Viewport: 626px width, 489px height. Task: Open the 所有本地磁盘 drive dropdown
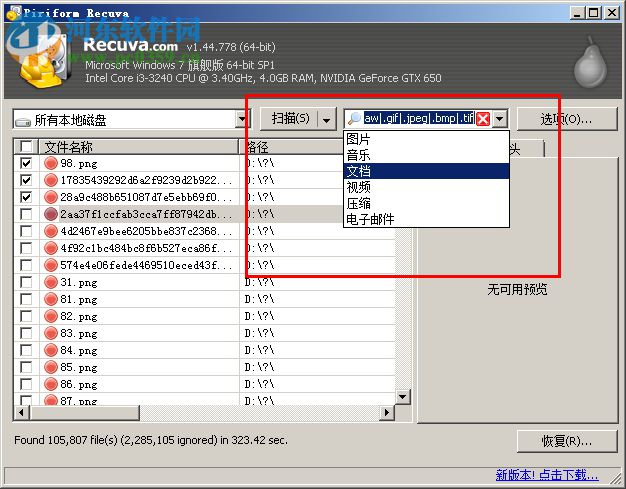(x=242, y=119)
